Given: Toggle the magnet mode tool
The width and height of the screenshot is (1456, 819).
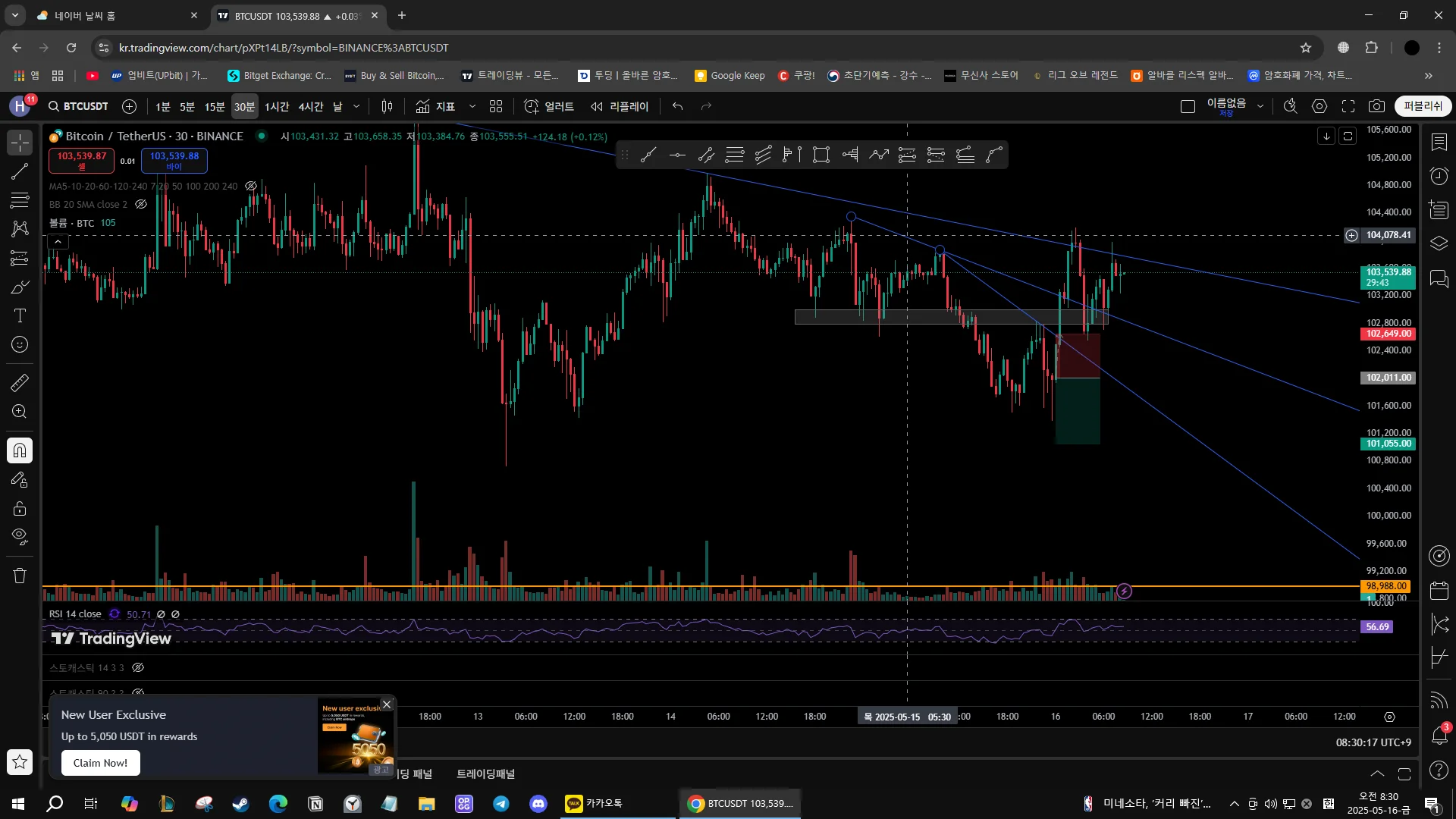Looking at the screenshot, I should [20, 450].
